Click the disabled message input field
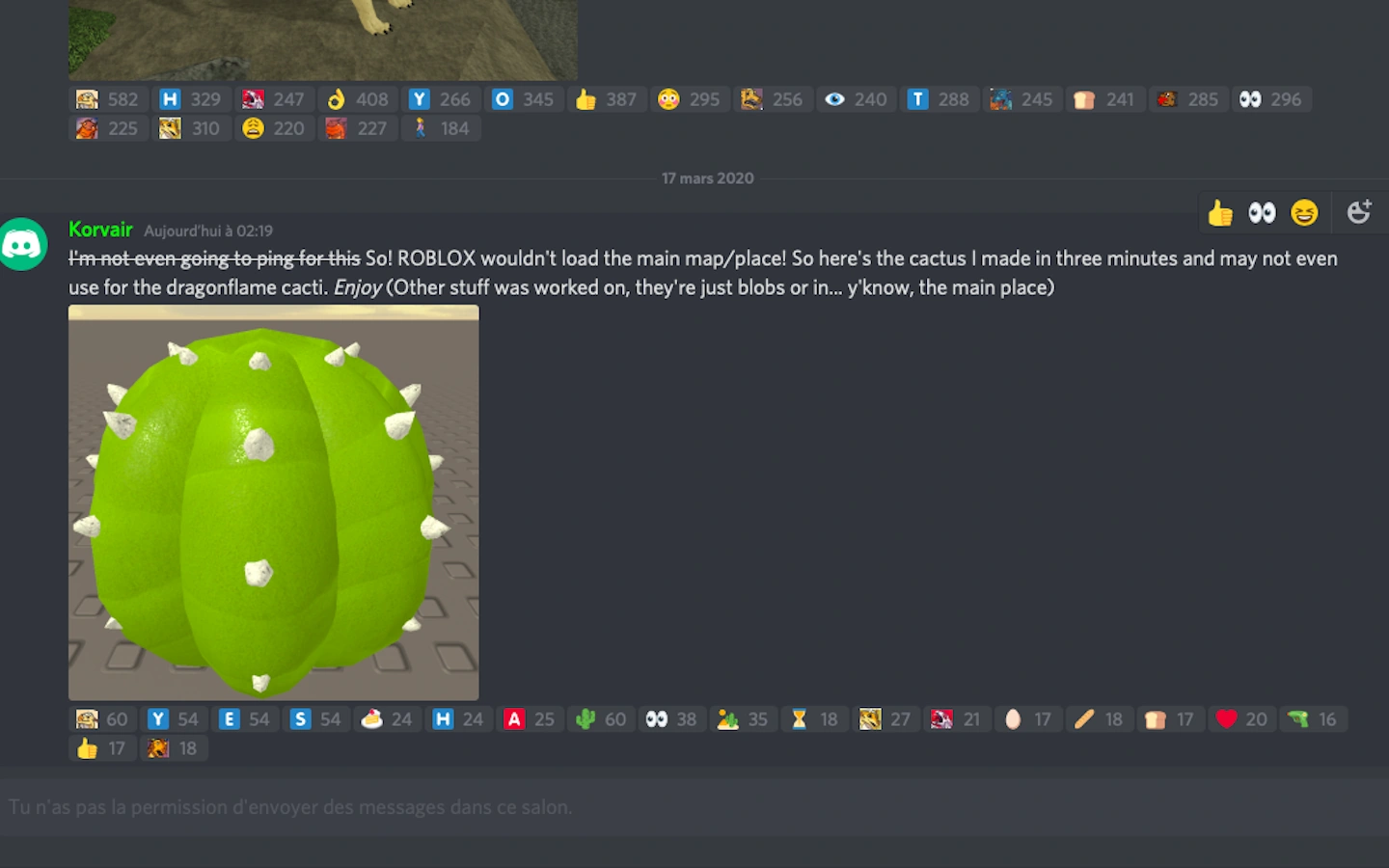This screenshot has width=1389, height=868. click(x=694, y=807)
